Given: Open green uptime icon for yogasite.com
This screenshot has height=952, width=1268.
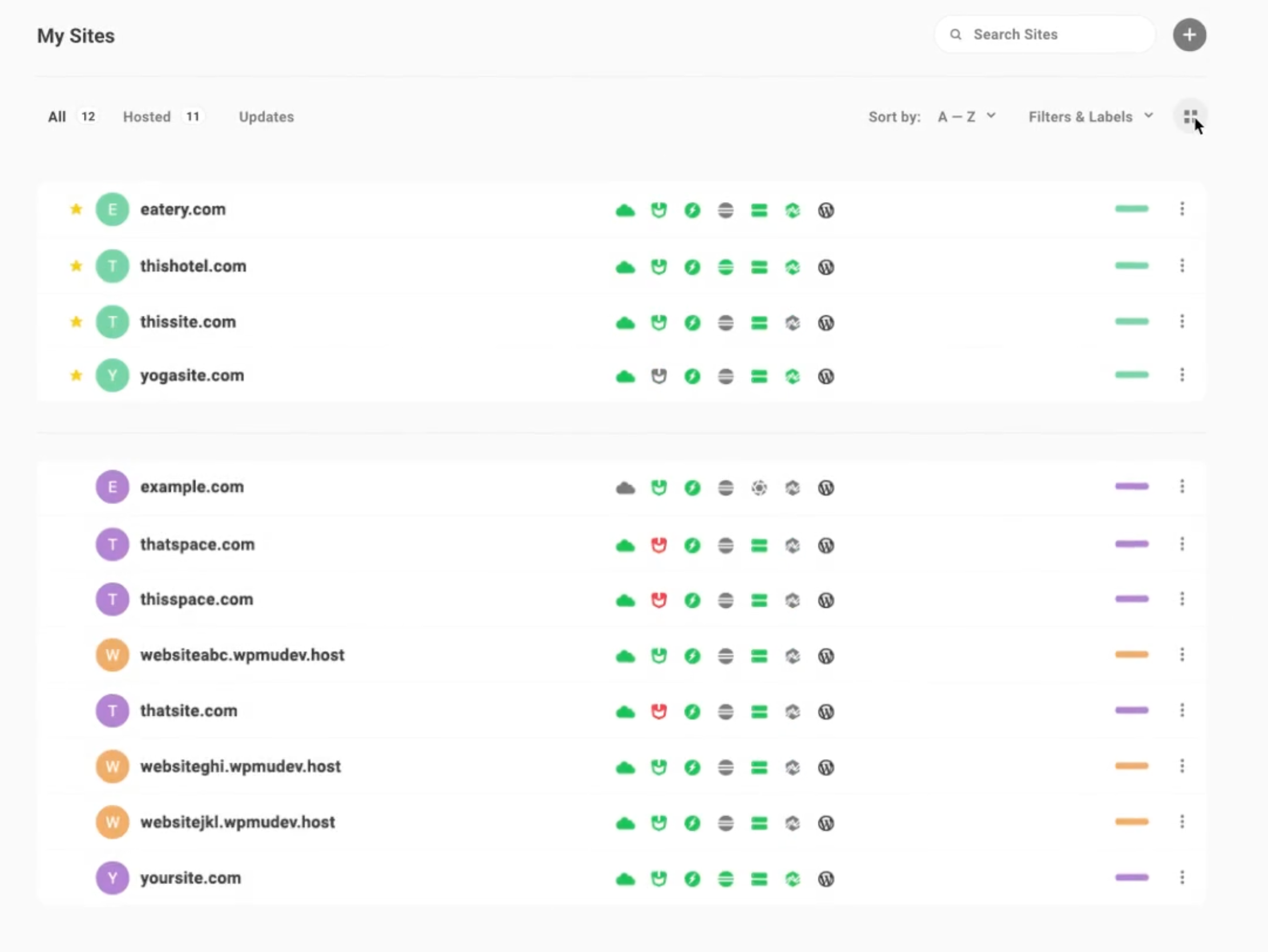Looking at the screenshot, I should coord(793,377).
